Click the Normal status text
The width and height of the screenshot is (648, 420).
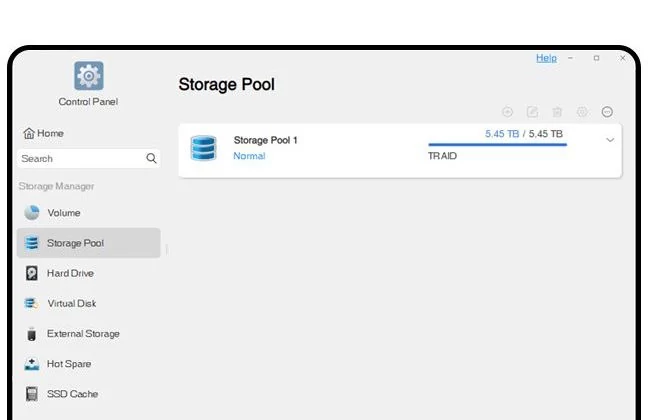[249, 156]
